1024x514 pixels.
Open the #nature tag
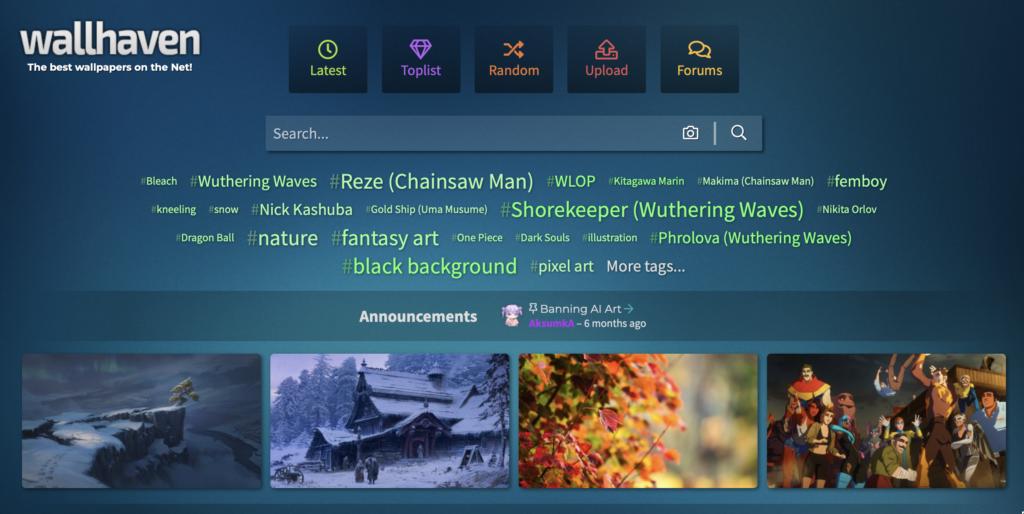[282, 238]
